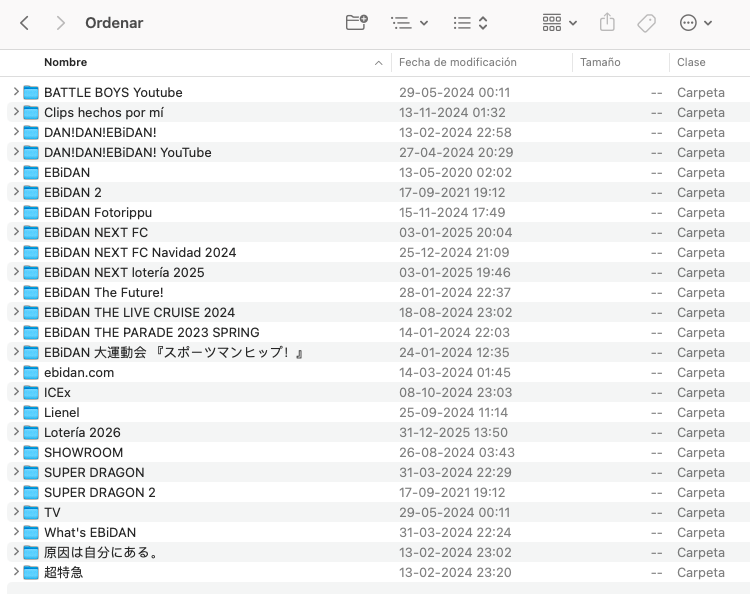Open the sort order stepper menu
Image resolution: width=750 pixels, height=594 pixels.
coord(470,22)
